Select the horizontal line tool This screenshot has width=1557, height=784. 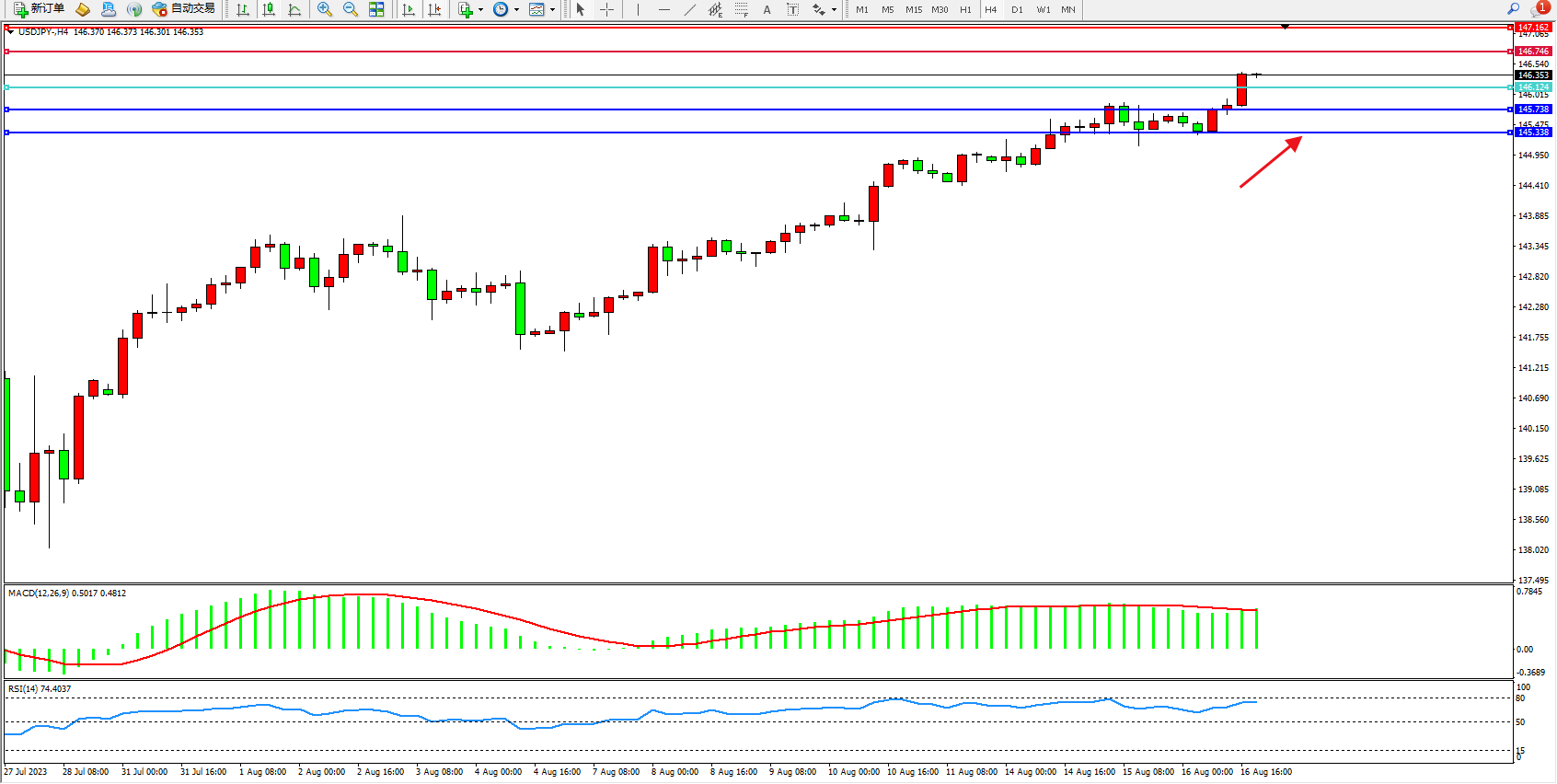(663, 9)
